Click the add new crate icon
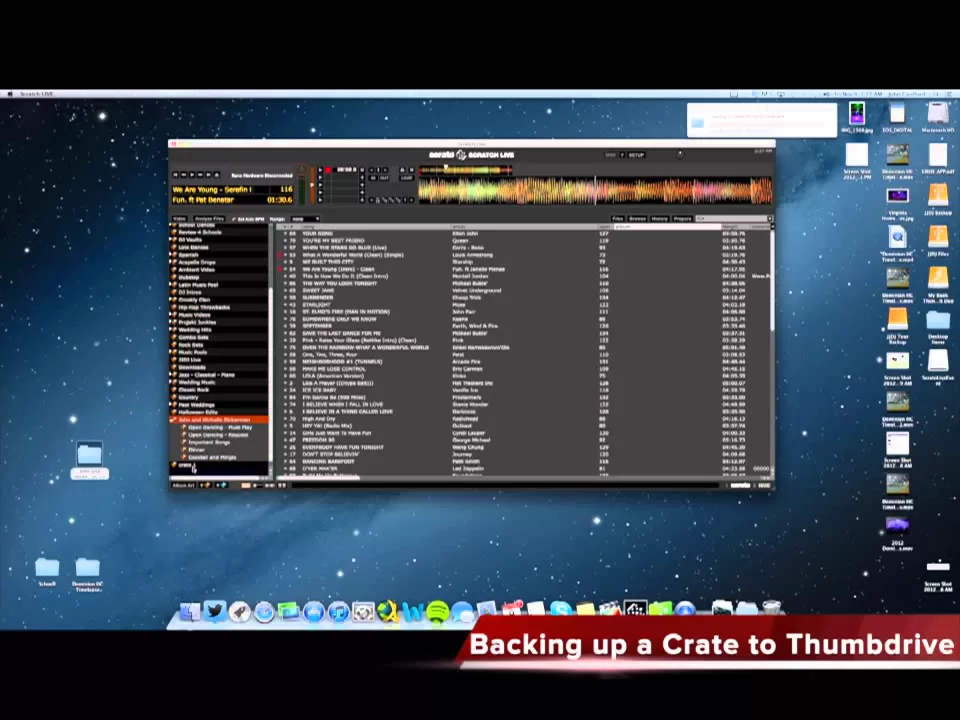The width and height of the screenshot is (960, 720). pos(206,485)
